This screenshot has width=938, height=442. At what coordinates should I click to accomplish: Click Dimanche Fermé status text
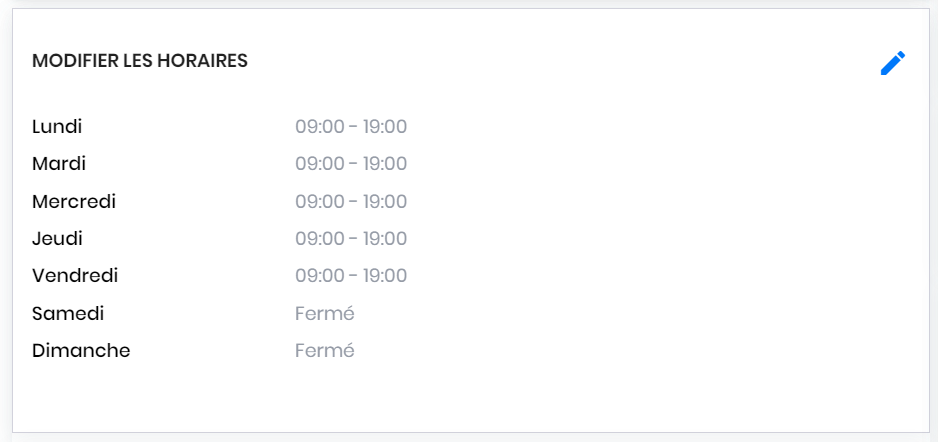325,350
